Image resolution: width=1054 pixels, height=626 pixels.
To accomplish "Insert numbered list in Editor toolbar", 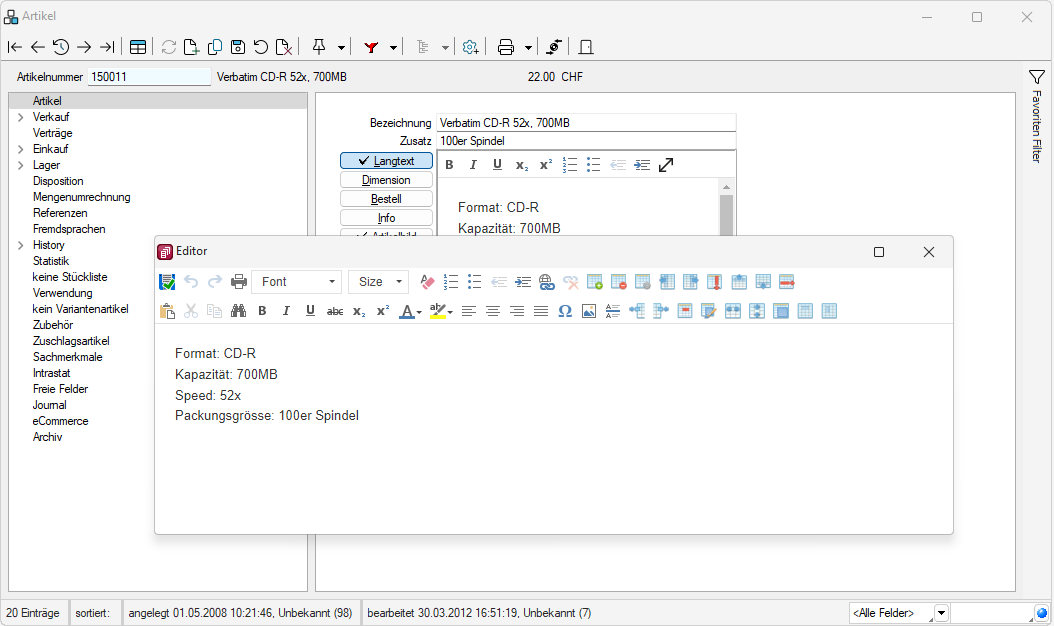I will (451, 282).
